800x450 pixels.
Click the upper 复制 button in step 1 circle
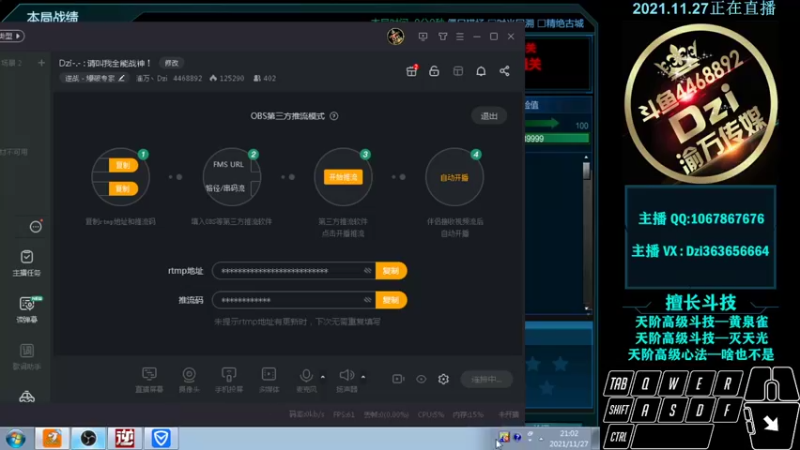tap(123, 165)
